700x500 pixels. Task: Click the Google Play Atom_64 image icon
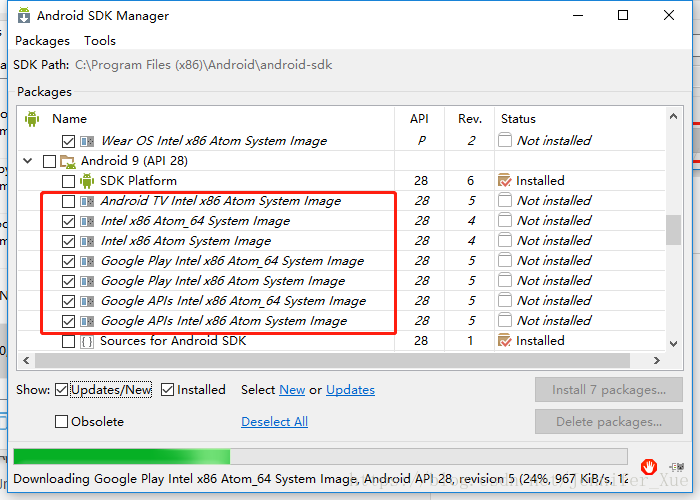coord(87,261)
